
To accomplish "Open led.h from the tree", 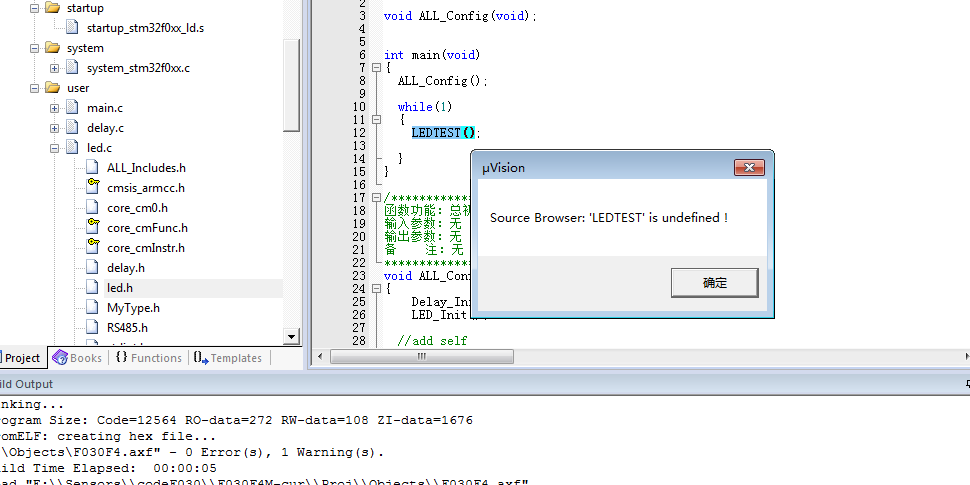I will click(x=120, y=288).
